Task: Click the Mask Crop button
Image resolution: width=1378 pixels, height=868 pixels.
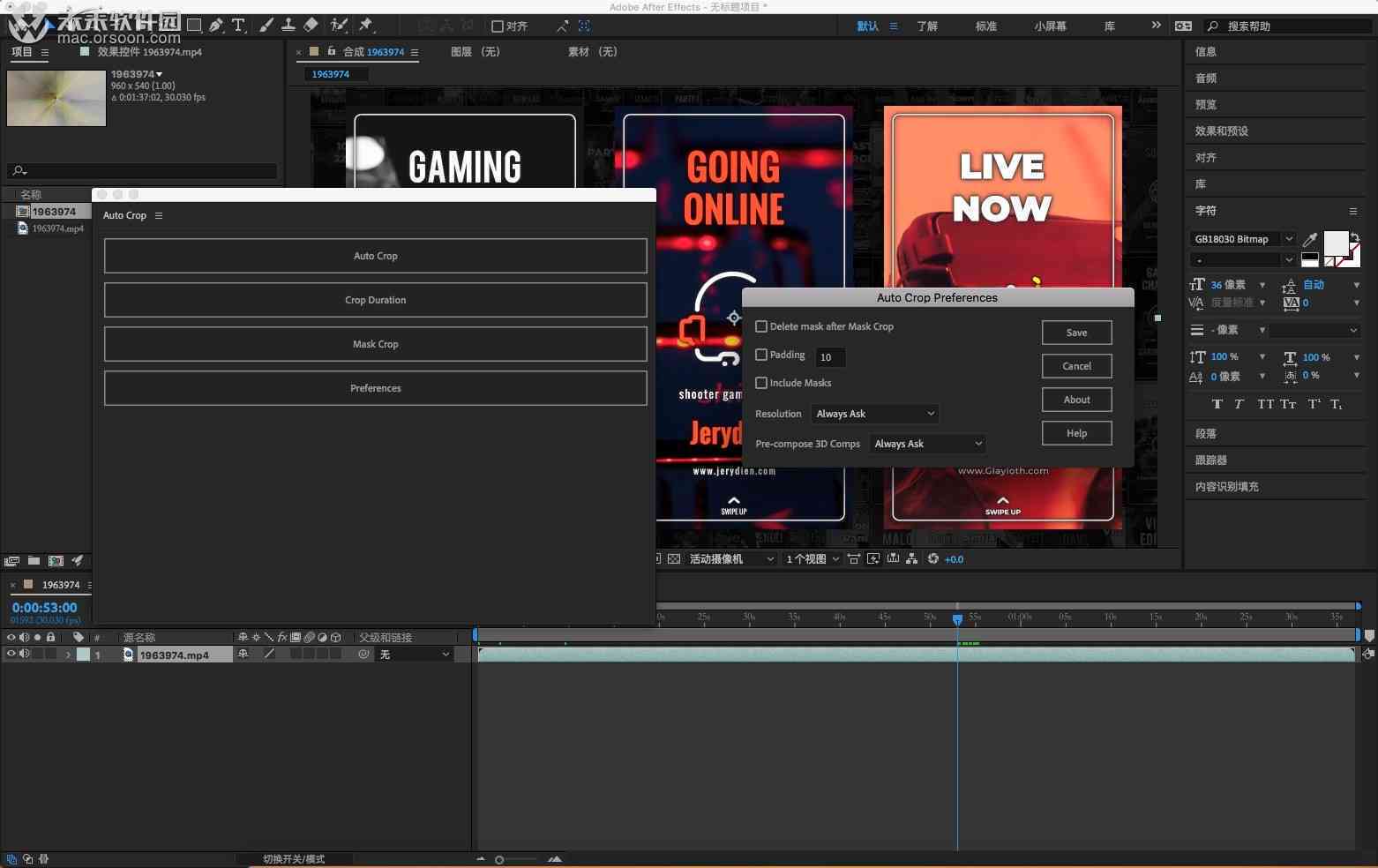Action: point(376,344)
